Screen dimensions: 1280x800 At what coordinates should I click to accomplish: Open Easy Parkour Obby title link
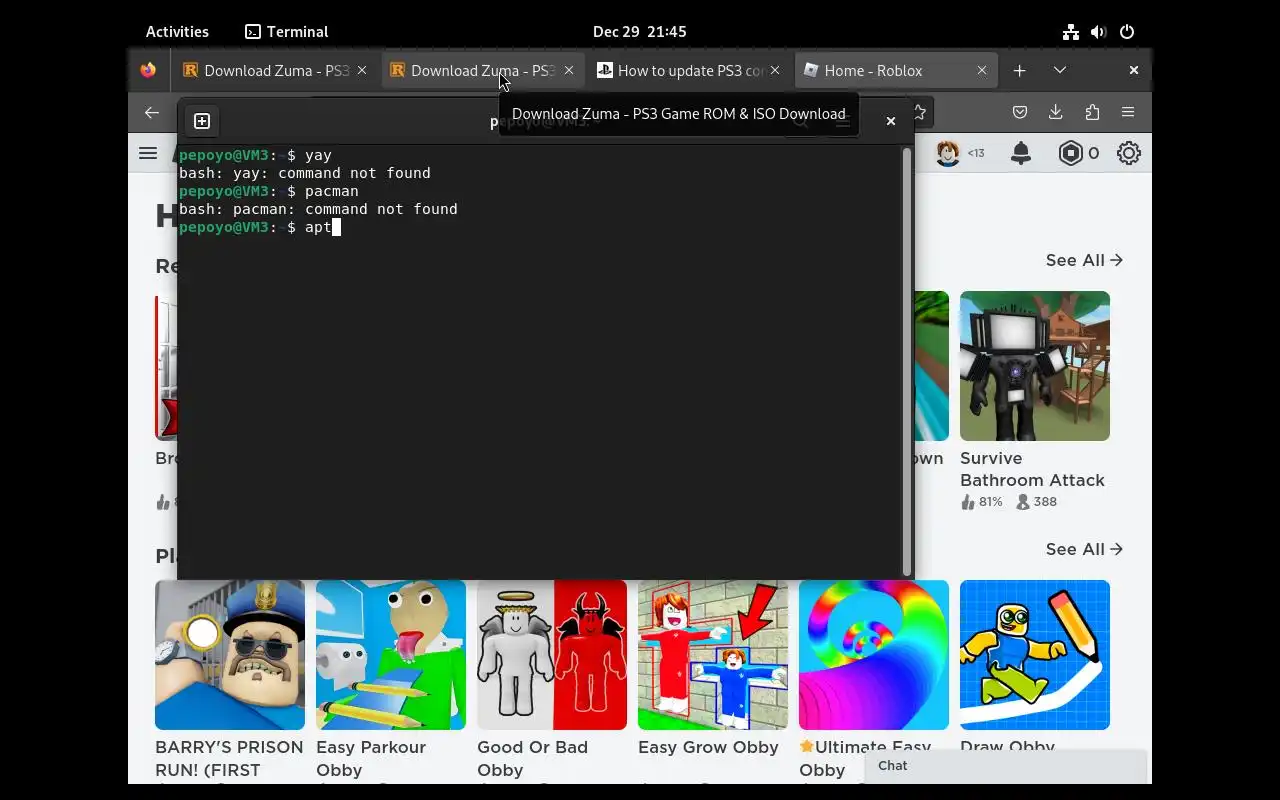[x=371, y=758]
